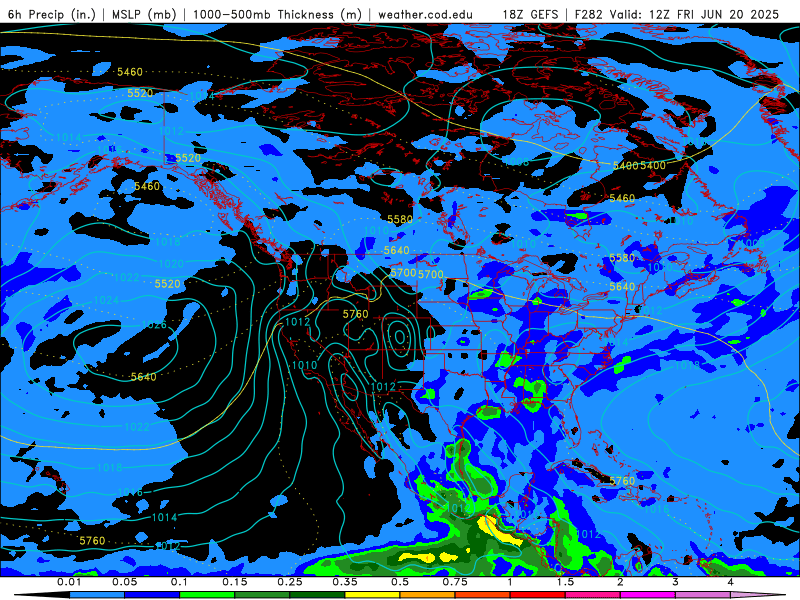Pick the darkest green 0.25–0.35 legend swatch
This screenshot has width=800, height=600.
point(317,595)
